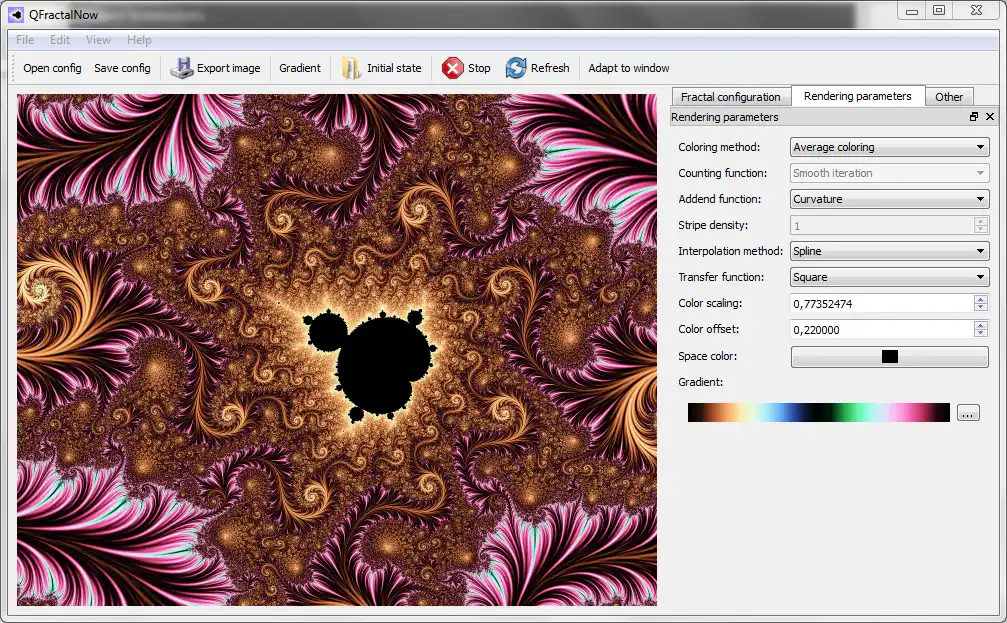The height and width of the screenshot is (623, 1007).
Task: Save the current configuration
Action: click(x=122, y=68)
